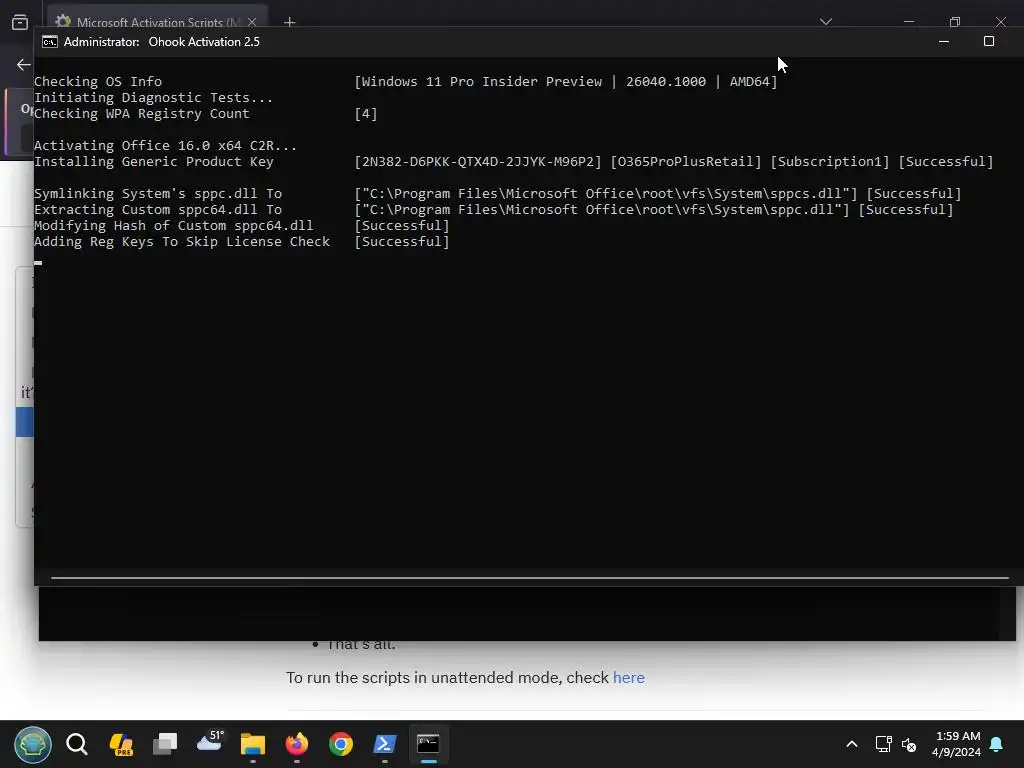Click 'Adding Reg Keys To Skip License Check'
This screenshot has width=1024, height=768.
click(182, 242)
